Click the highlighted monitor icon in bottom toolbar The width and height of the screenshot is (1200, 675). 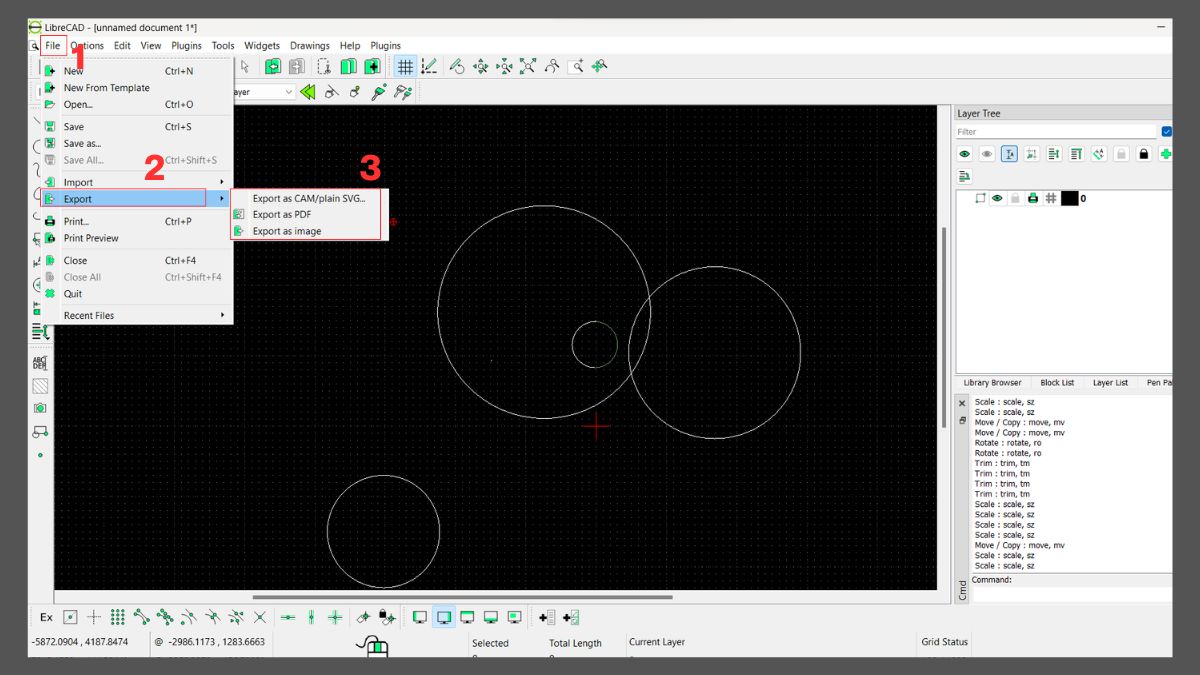(x=444, y=617)
